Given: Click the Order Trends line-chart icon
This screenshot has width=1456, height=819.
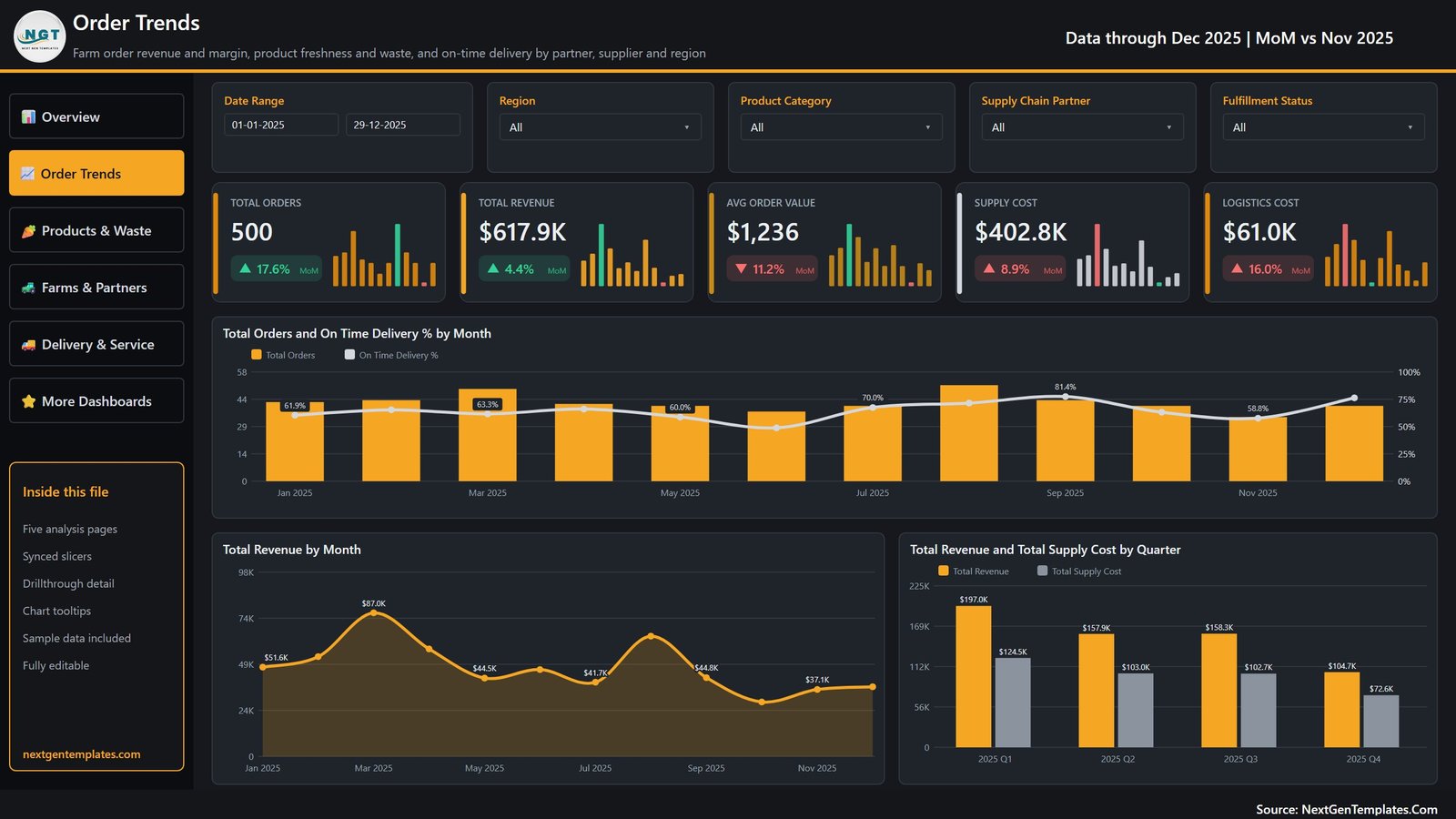Looking at the screenshot, I should tap(28, 173).
